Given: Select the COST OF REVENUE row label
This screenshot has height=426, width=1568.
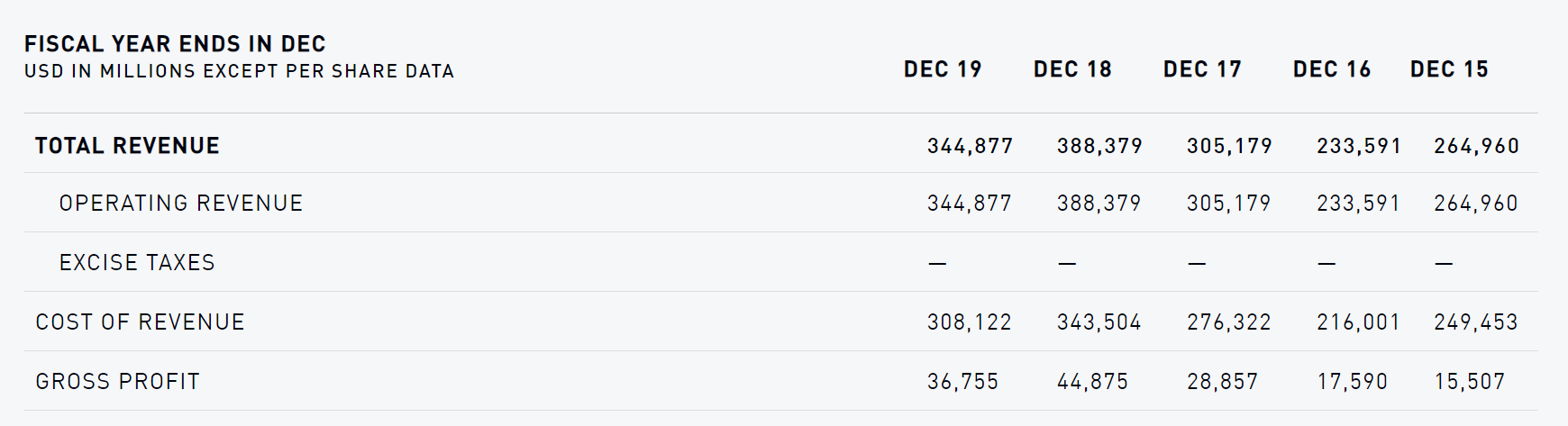Looking at the screenshot, I should [140, 322].
